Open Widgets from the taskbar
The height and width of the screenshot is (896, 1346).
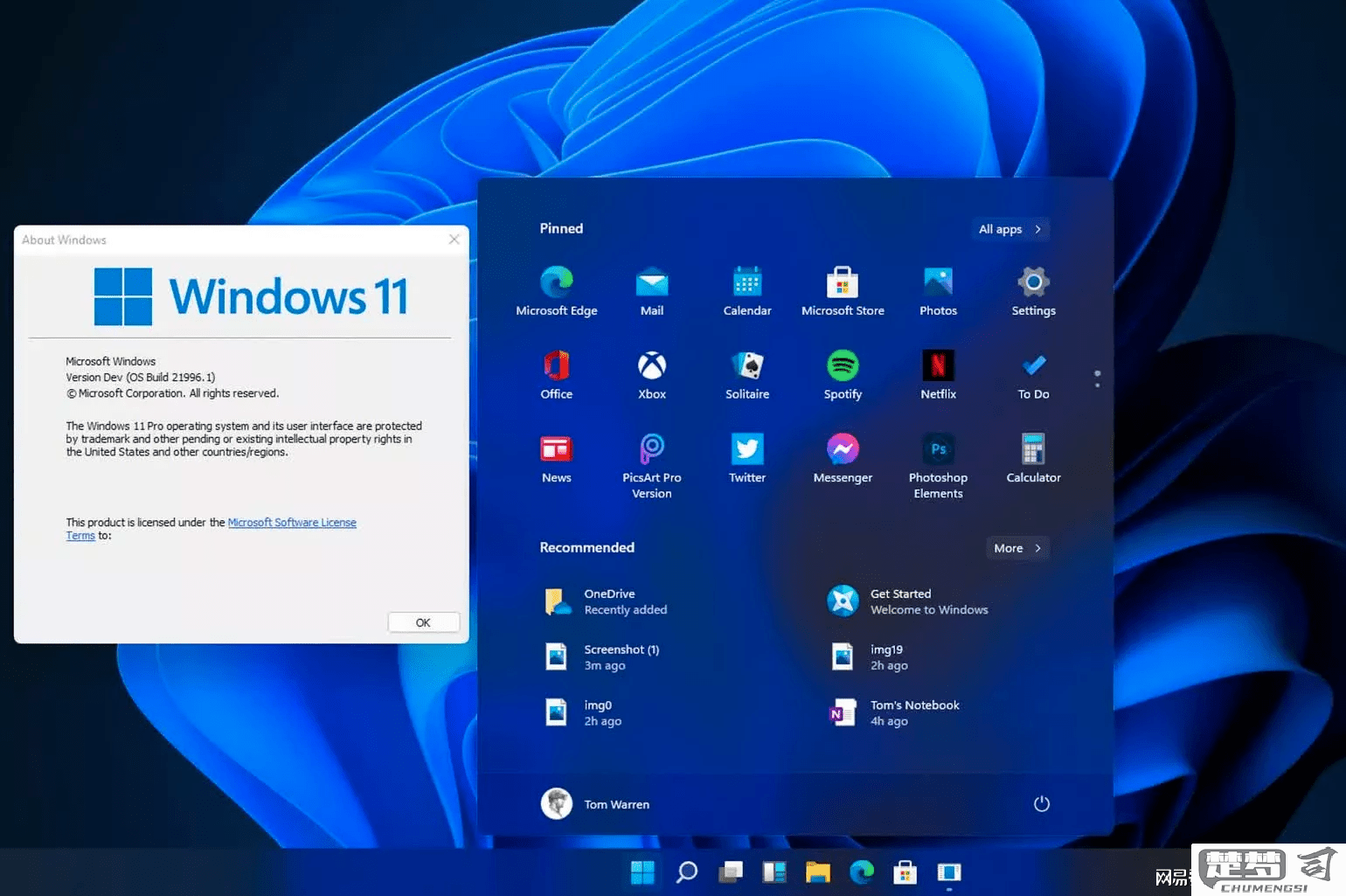774,872
